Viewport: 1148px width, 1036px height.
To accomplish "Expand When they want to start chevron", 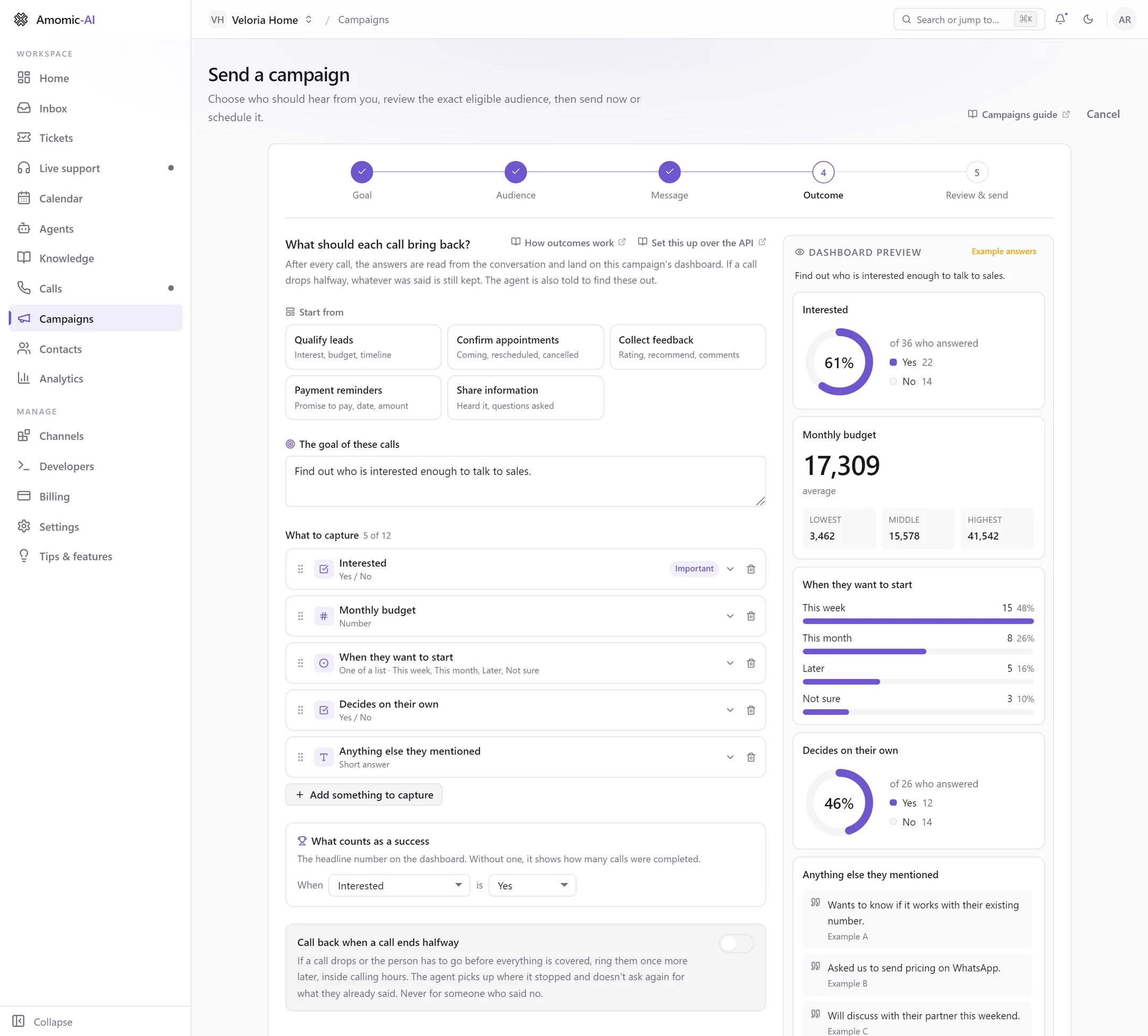I will click(x=730, y=663).
